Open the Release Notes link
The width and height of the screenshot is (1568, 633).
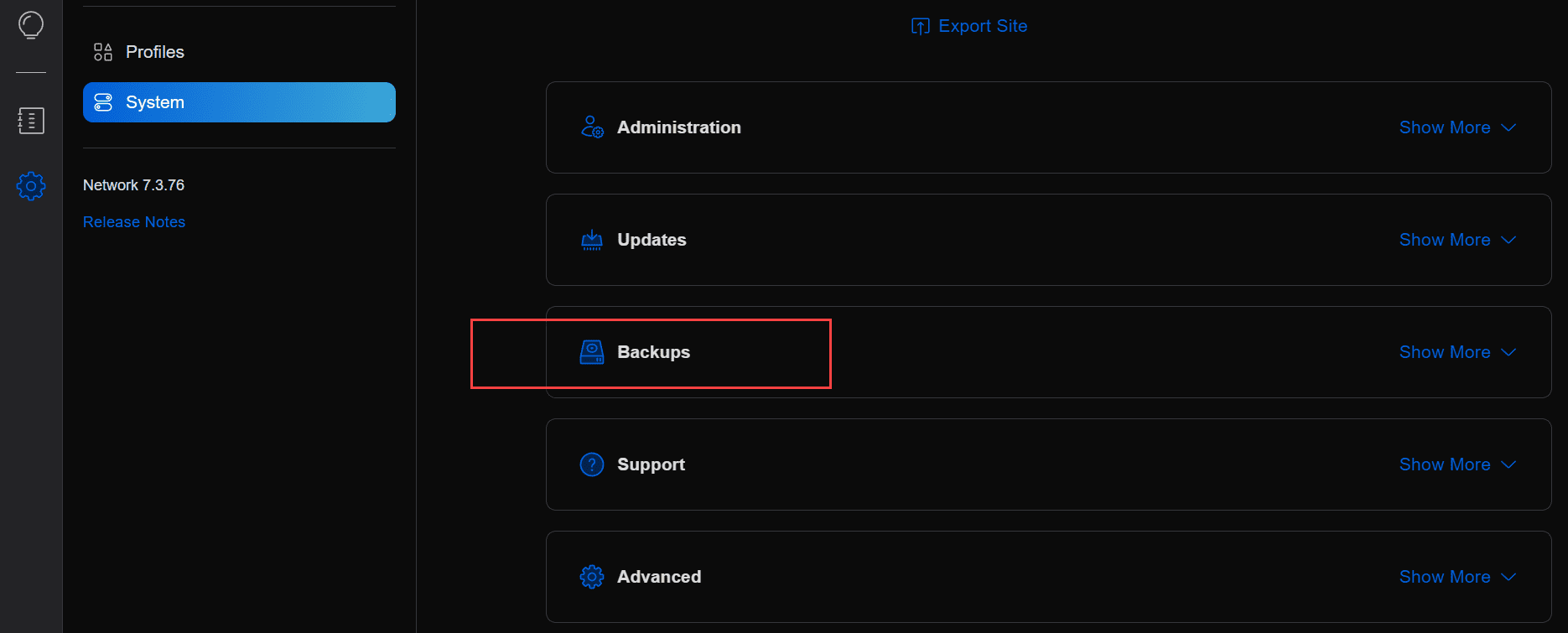click(x=134, y=222)
